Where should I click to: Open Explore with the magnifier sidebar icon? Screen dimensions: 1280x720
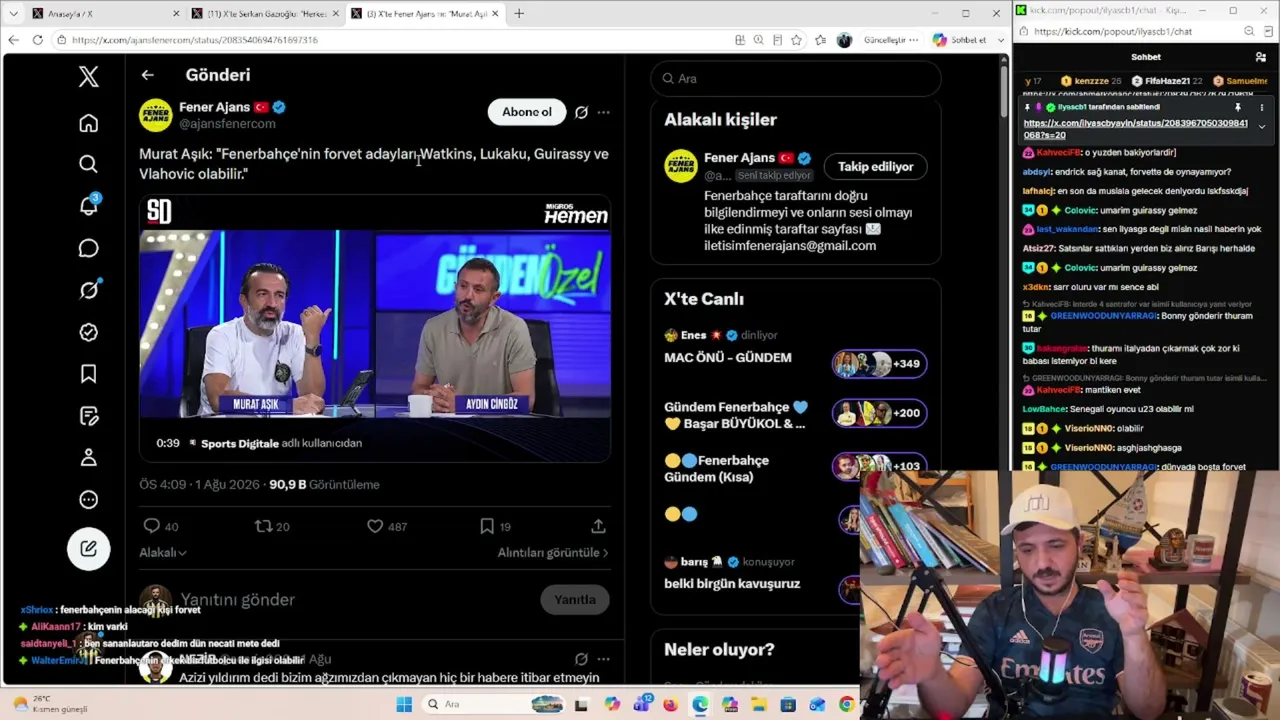(89, 164)
